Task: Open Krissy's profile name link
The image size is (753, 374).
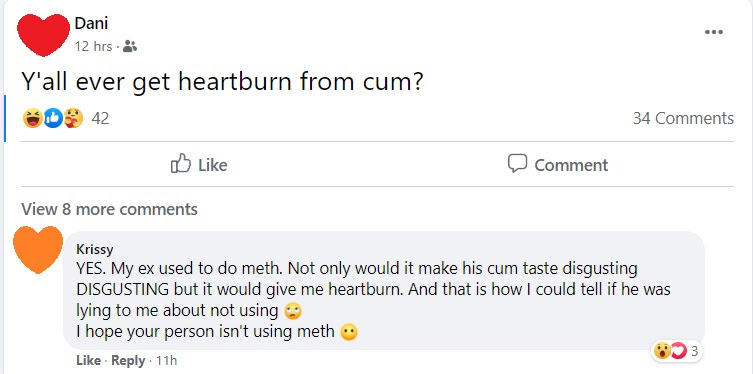Action: [95, 250]
